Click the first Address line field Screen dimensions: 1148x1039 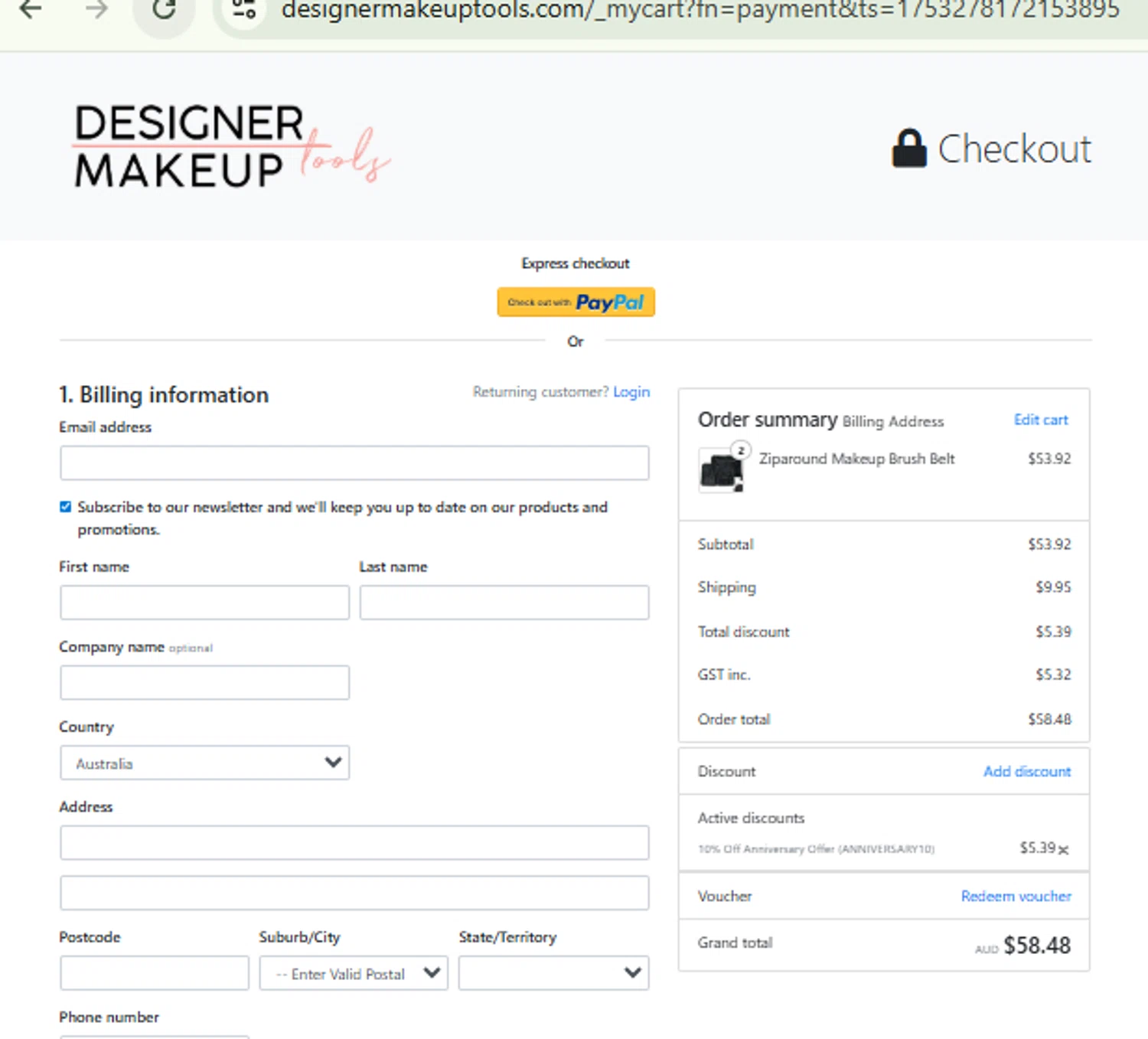click(354, 842)
